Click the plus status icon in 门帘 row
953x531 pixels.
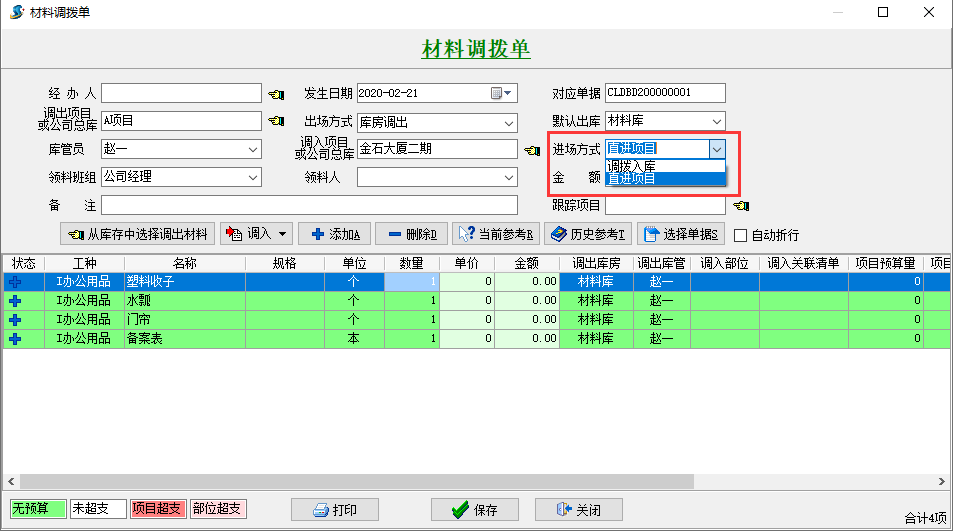pyautogui.click(x=15, y=320)
